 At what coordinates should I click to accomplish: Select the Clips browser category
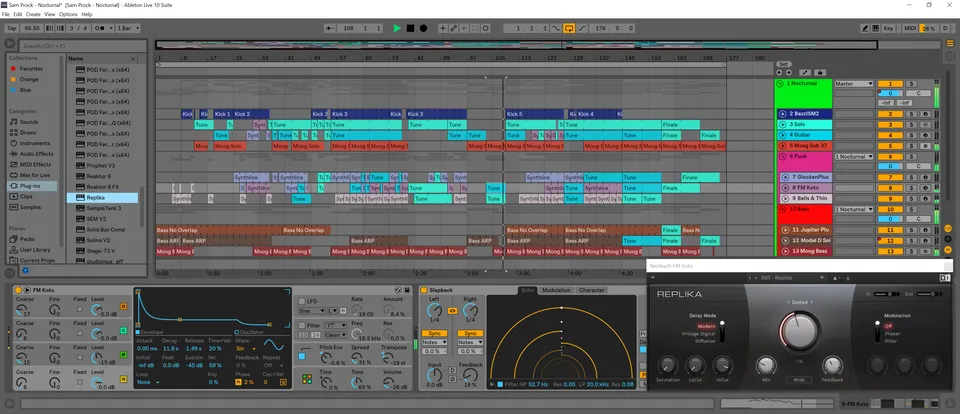tap(26, 197)
